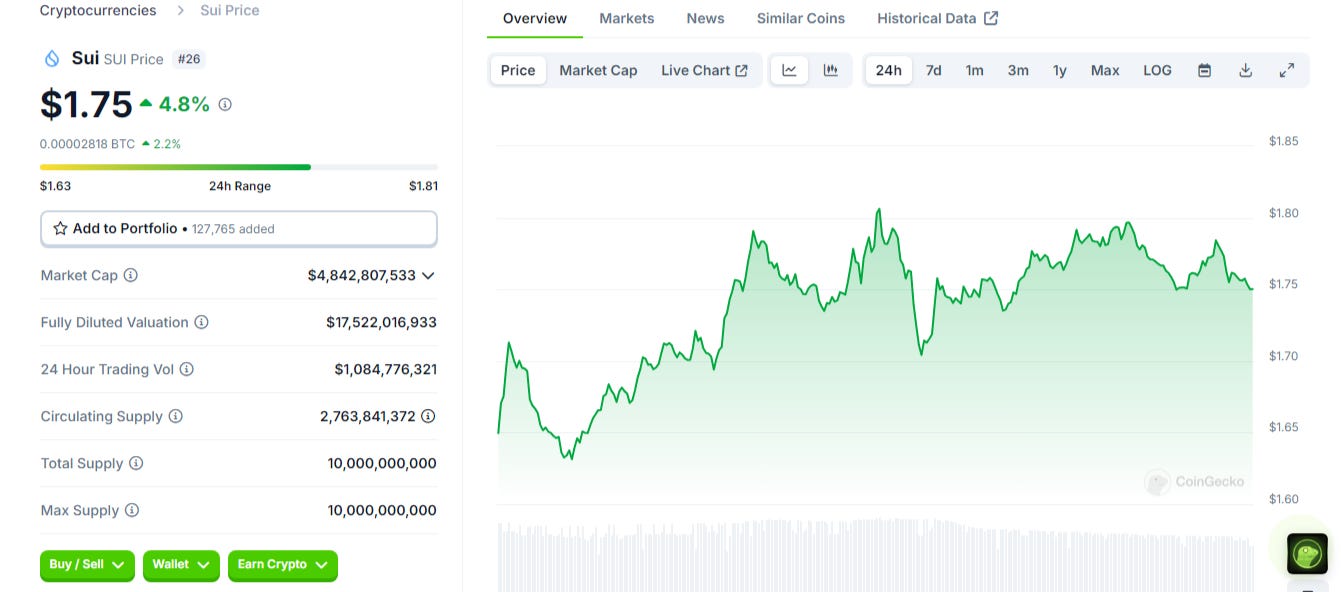
Task: Expand chart to fullscreen
Action: pos(1287,70)
